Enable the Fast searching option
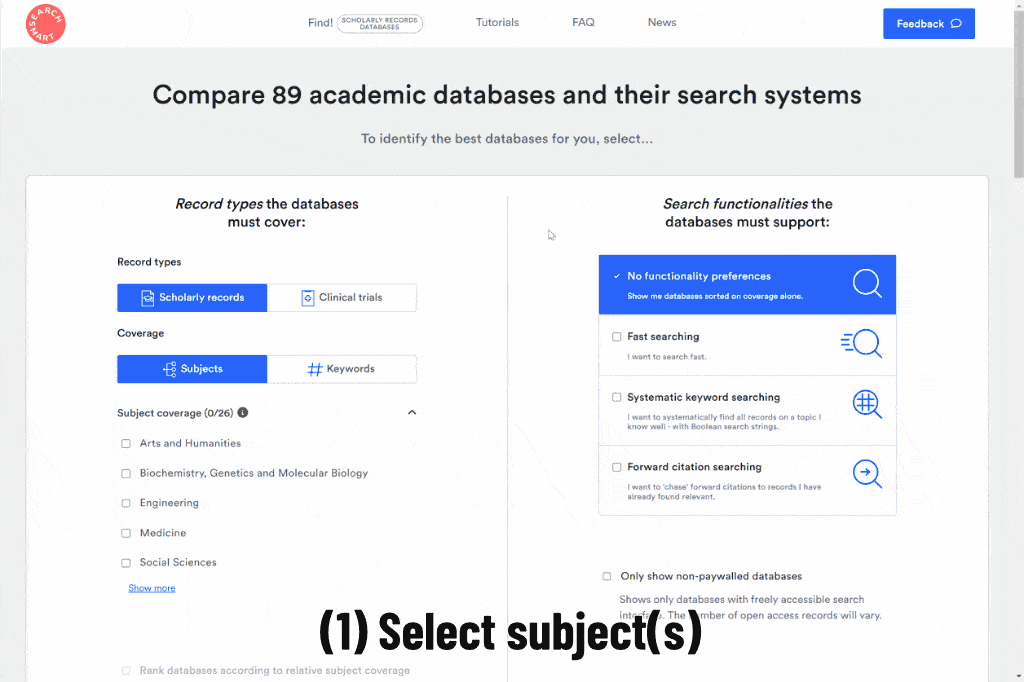Image resolution: width=1024 pixels, height=682 pixels. 617,336
